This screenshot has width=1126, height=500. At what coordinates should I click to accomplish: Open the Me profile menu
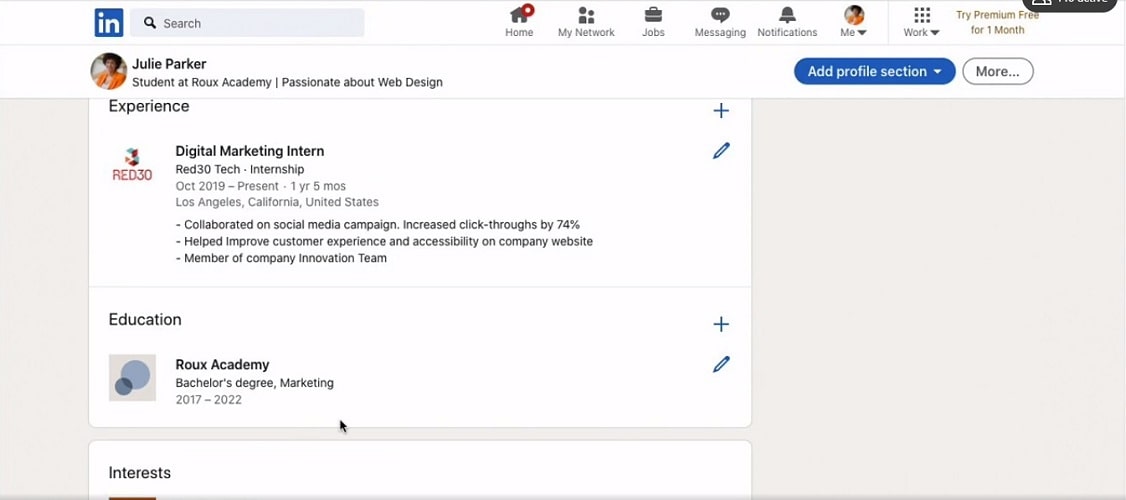click(854, 22)
